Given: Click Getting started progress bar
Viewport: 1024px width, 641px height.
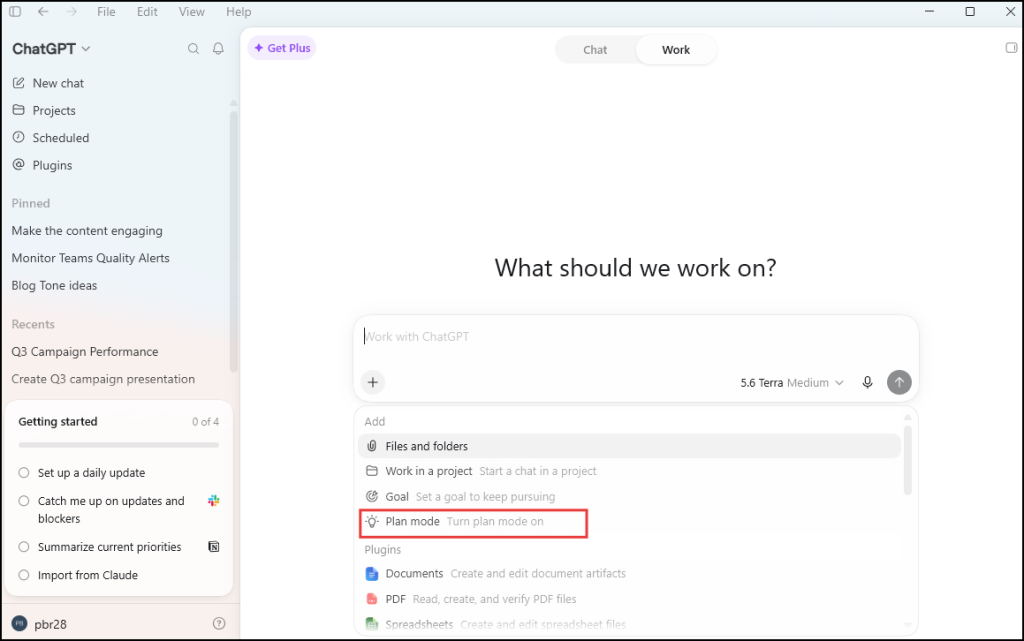Looking at the screenshot, I should coord(119,445).
